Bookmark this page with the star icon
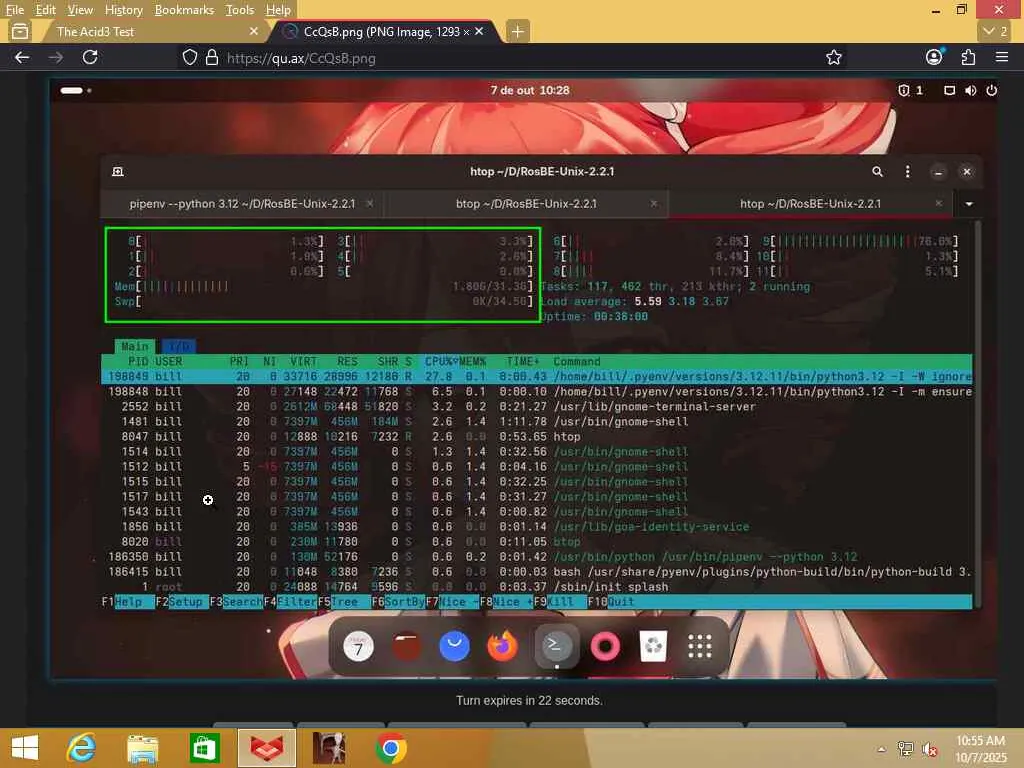1024x768 pixels. (x=833, y=57)
